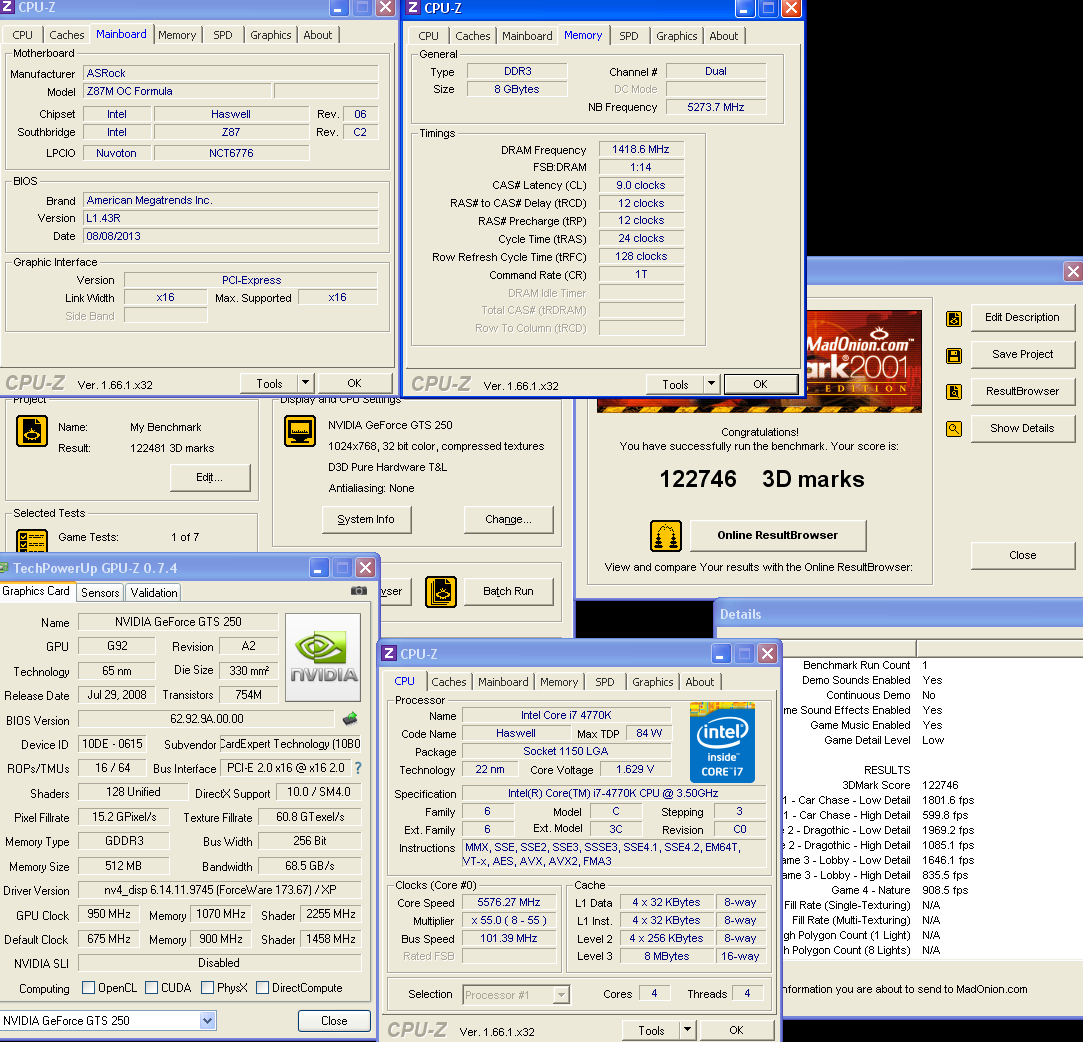Click the Bus Interface question mark in GPU-Z

pyautogui.click(x=358, y=768)
